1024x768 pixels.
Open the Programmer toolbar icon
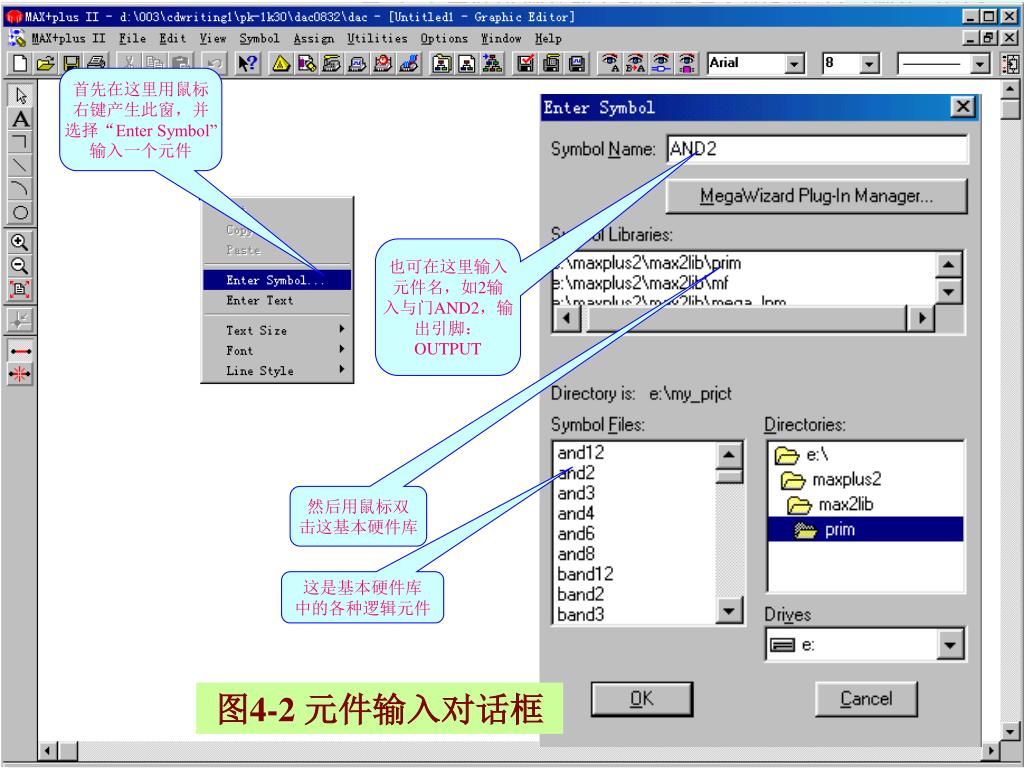409,63
